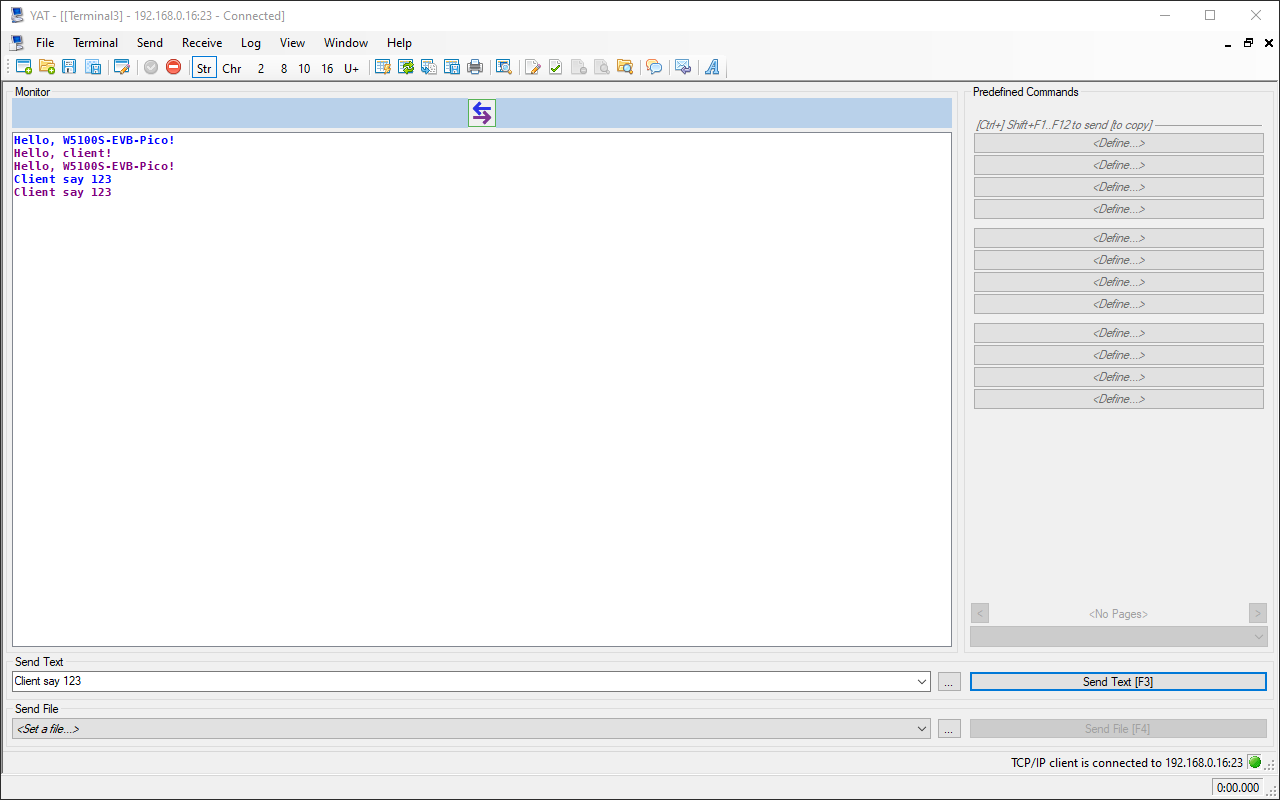Click the speech bubble auto-response icon

click(654, 68)
